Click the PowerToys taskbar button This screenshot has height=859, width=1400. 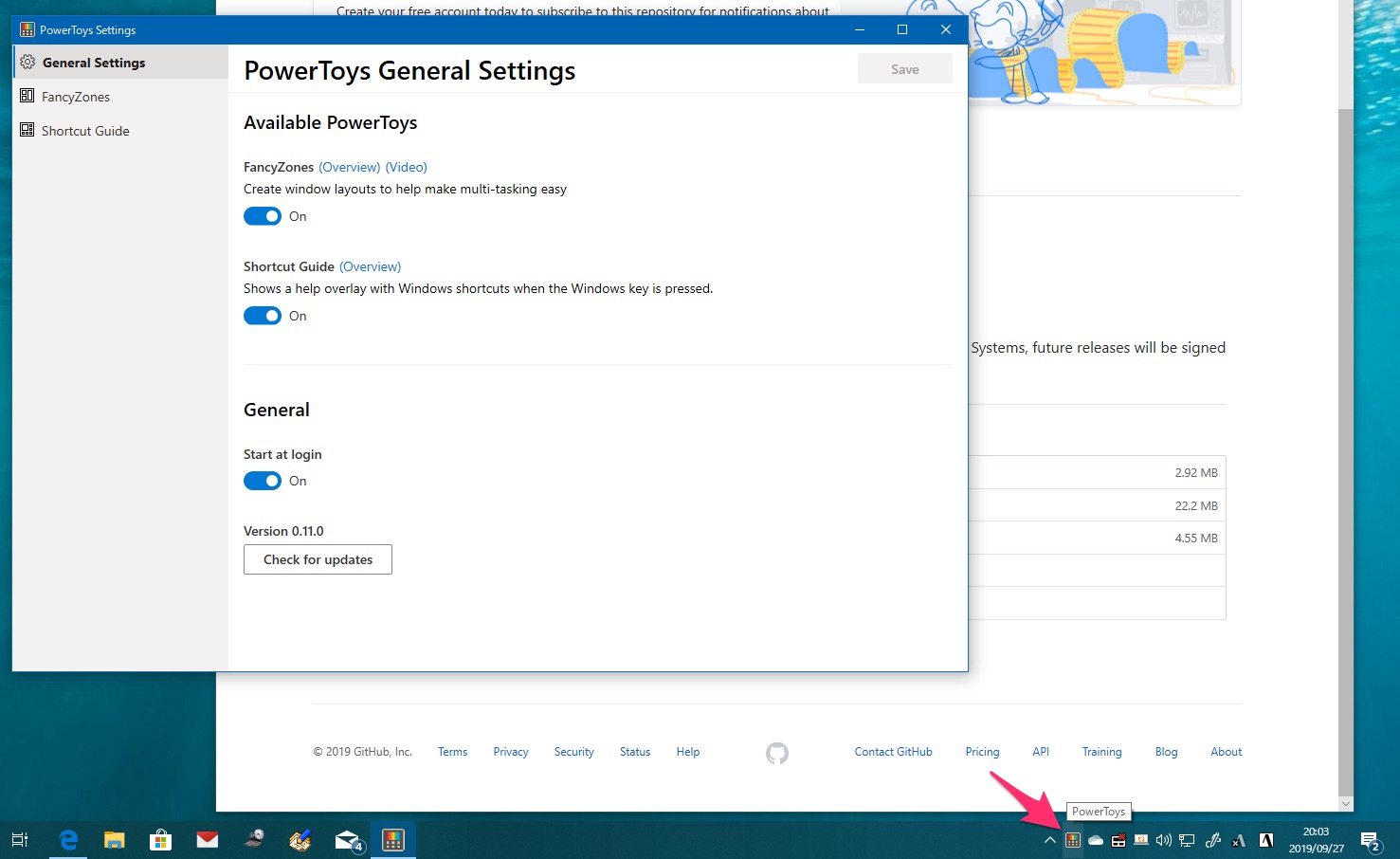393,840
